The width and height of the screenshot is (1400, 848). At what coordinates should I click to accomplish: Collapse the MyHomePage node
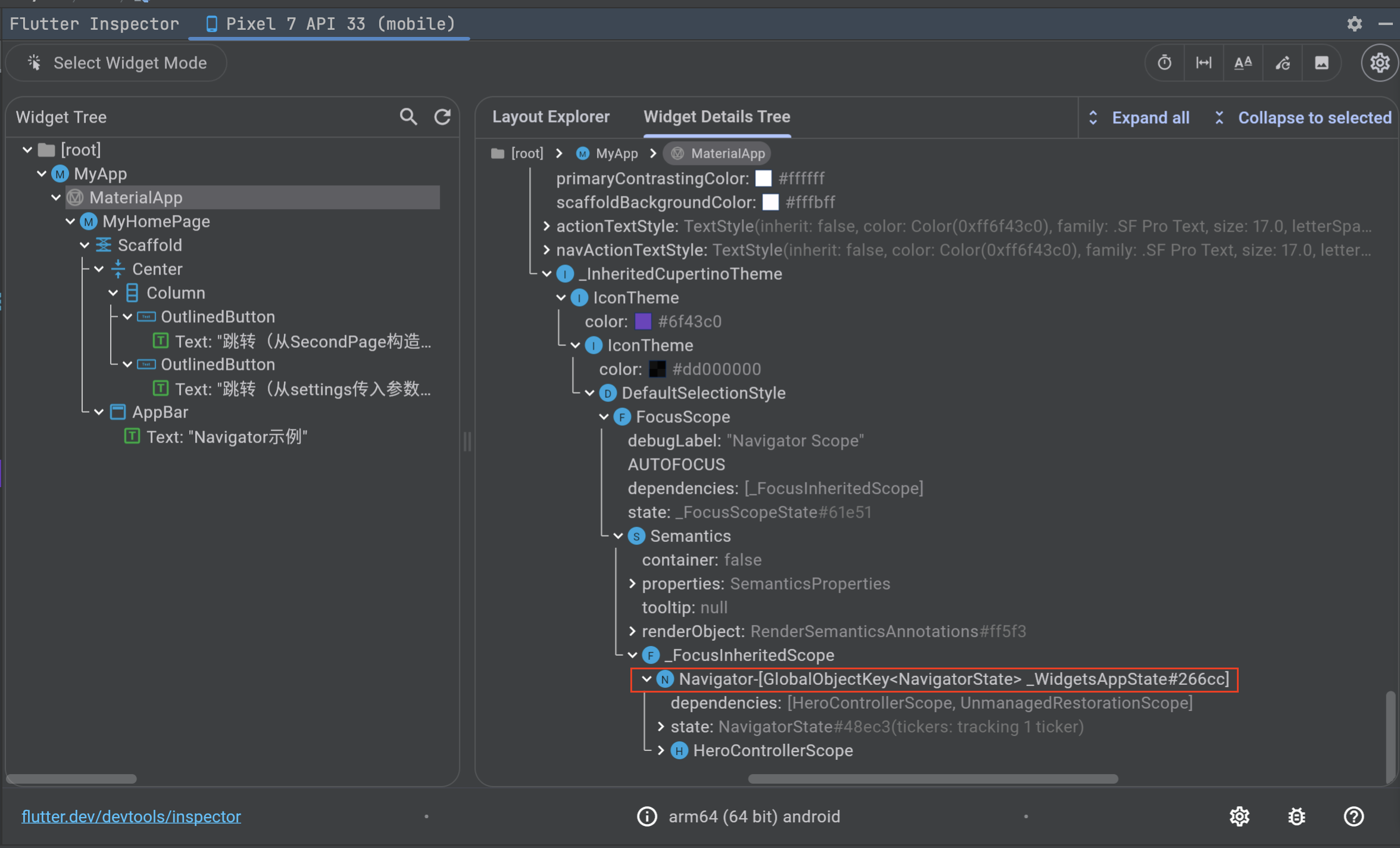[70, 222]
